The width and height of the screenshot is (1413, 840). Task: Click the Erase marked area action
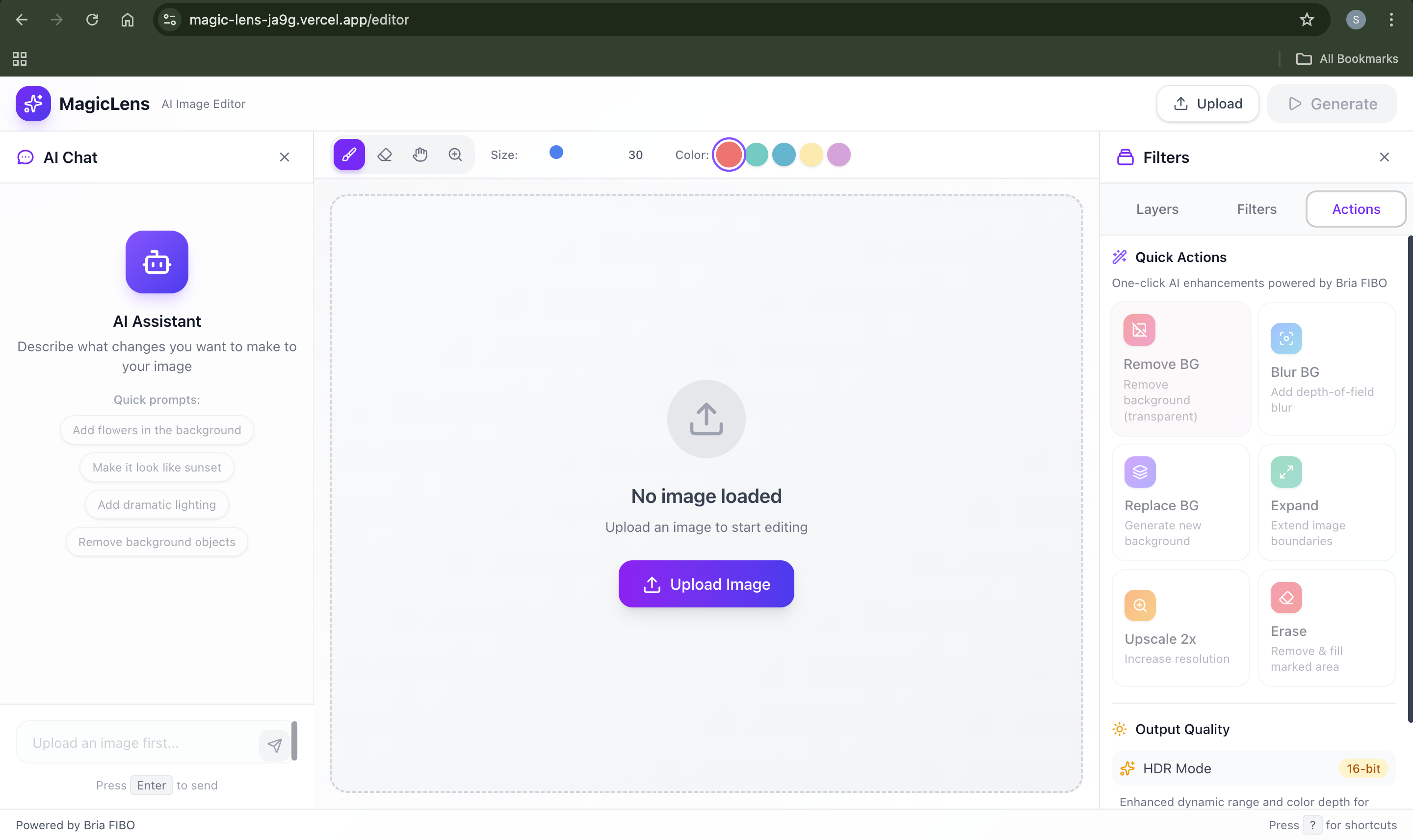click(1327, 628)
